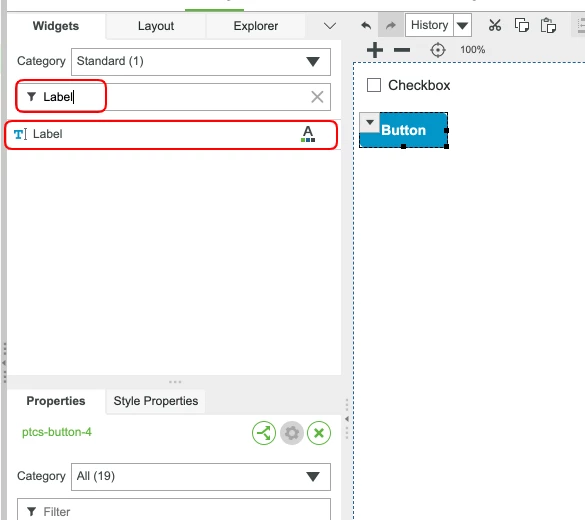The height and width of the screenshot is (520, 585).
Task: Open the History dropdown arrow
Action: pos(462,25)
